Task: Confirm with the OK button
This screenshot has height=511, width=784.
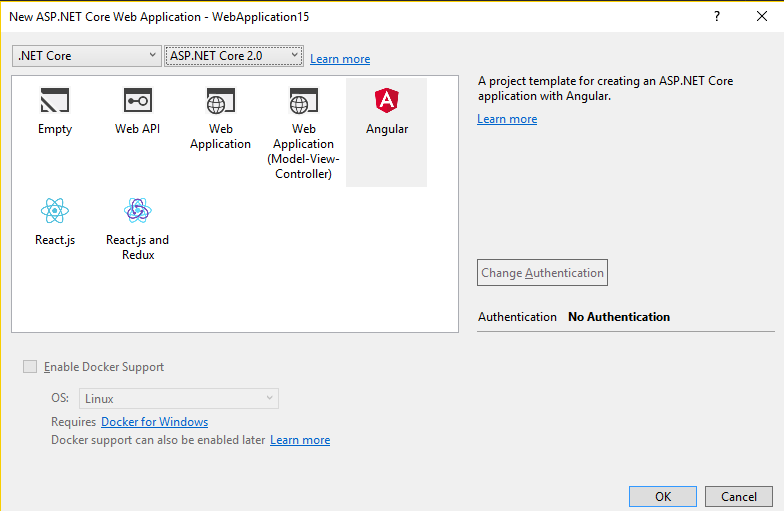Action: point(662,497)
